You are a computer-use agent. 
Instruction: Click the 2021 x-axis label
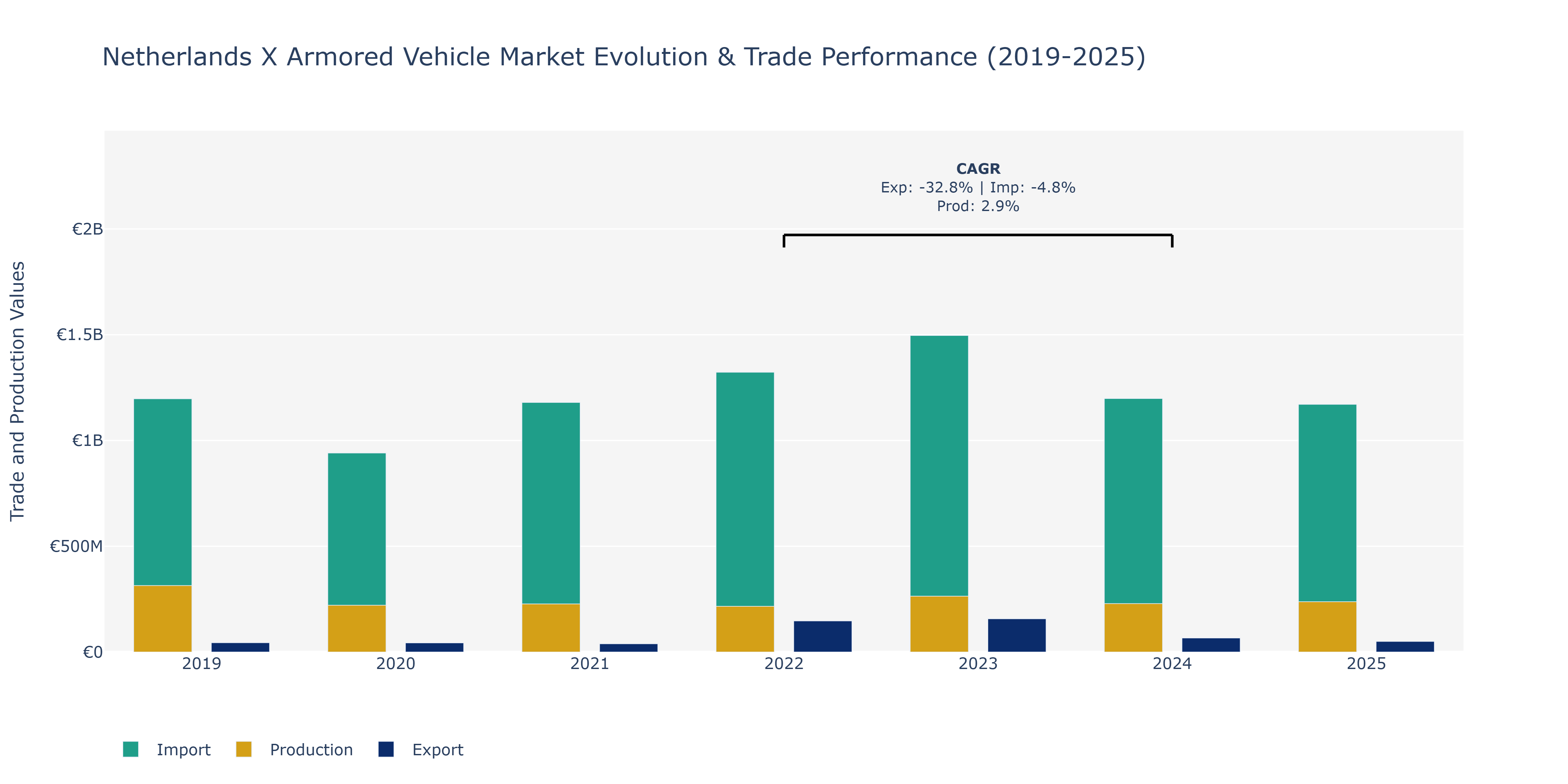coord(590,663)
